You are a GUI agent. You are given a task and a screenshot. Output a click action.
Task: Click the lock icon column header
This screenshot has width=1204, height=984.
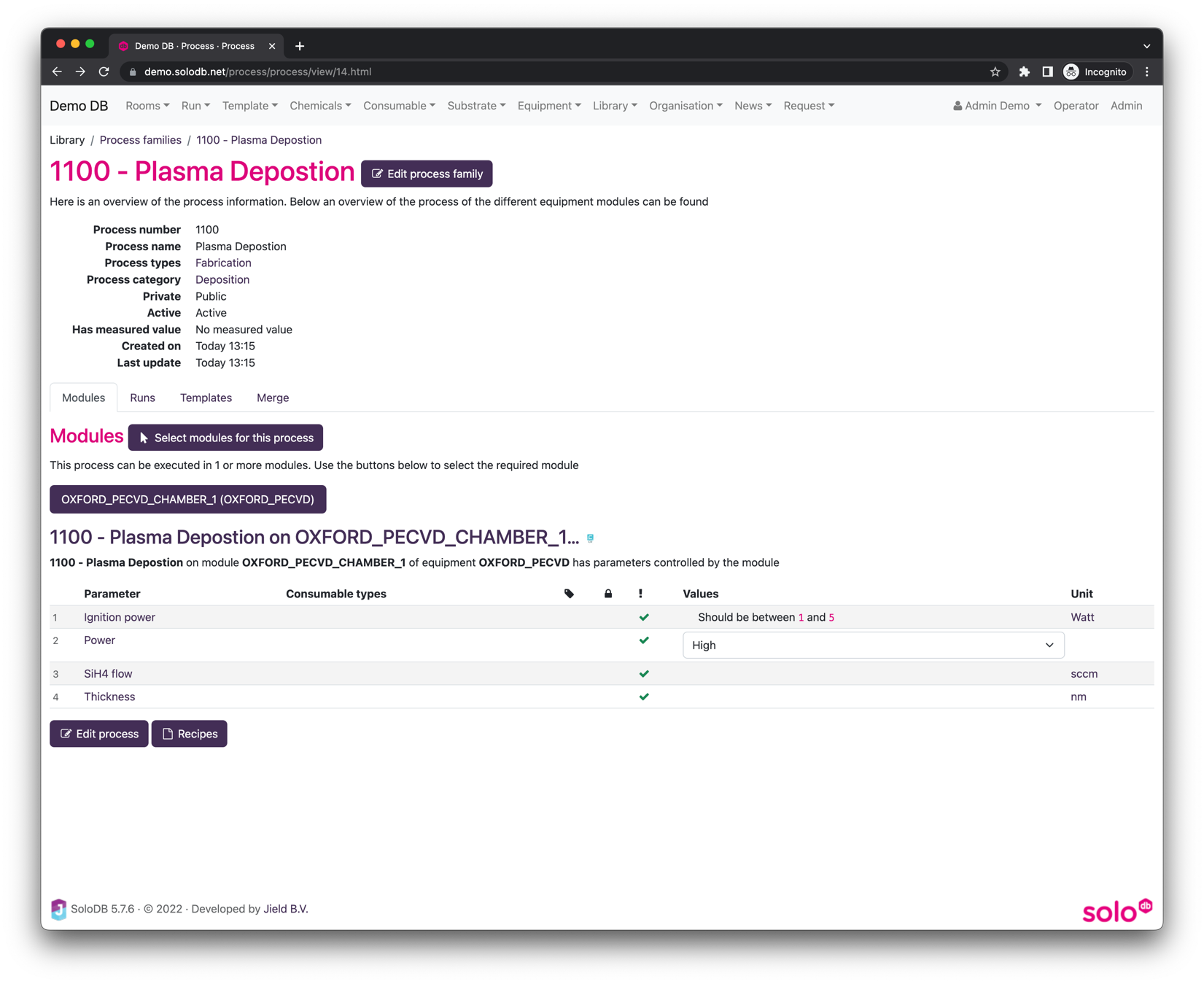pos(607,594)
